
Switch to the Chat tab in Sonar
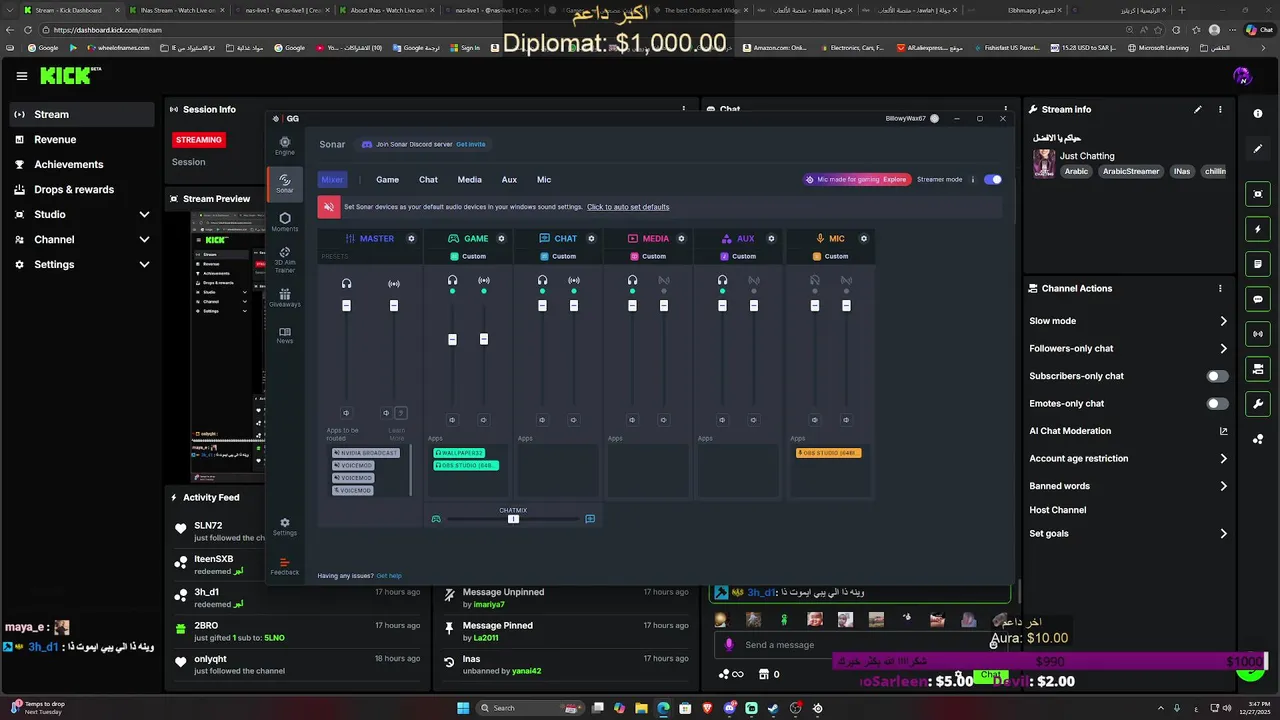point(428,180)
